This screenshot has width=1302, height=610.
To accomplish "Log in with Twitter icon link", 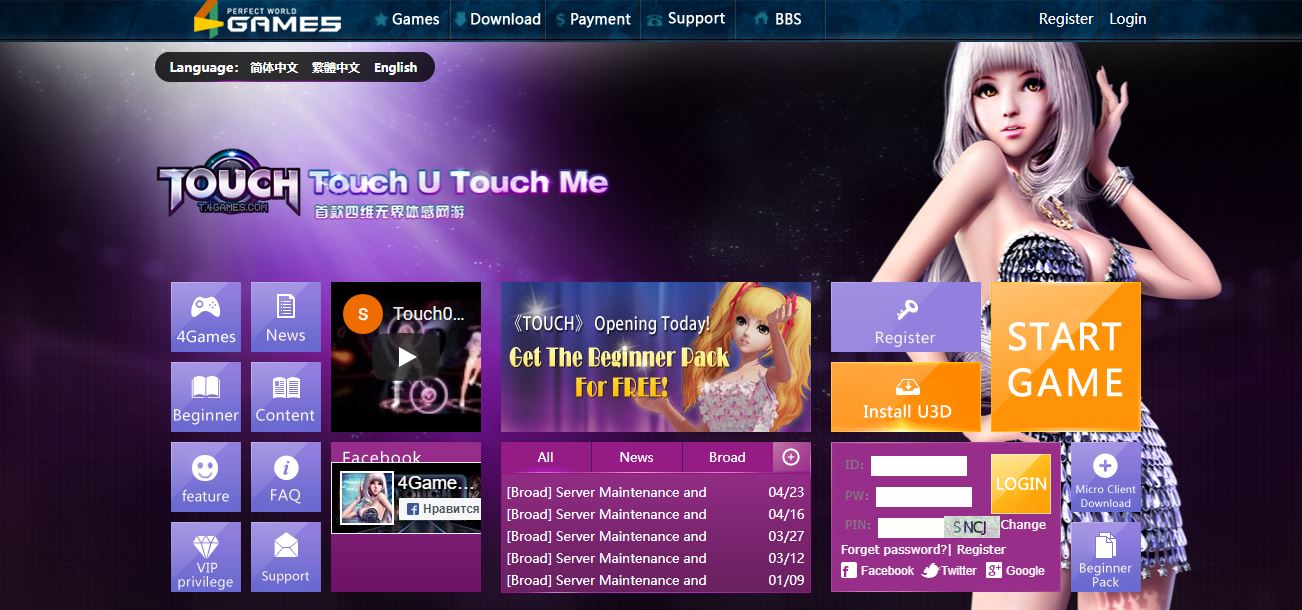I will coord(949,571).
